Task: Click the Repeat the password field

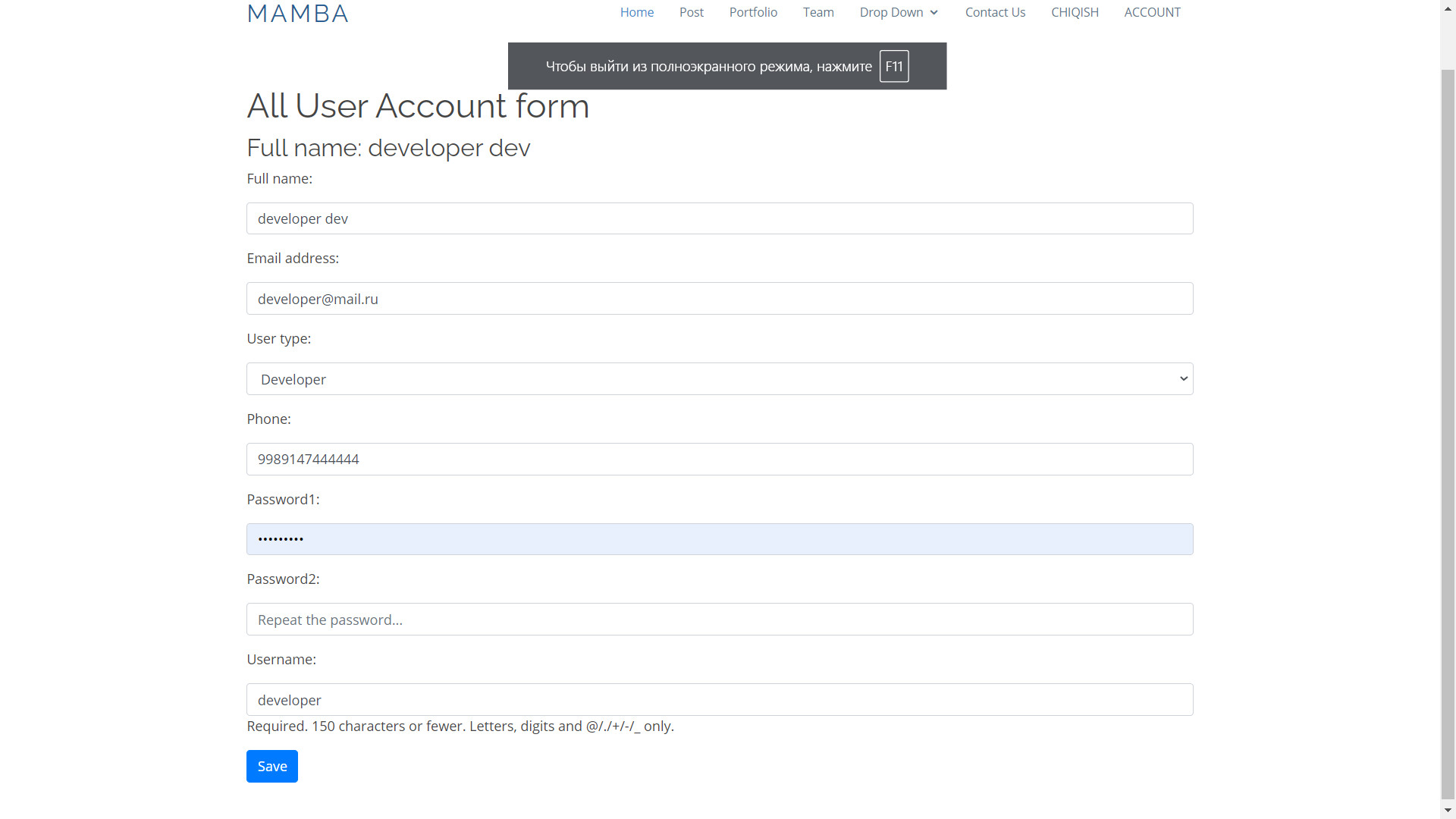Action: 719,620
